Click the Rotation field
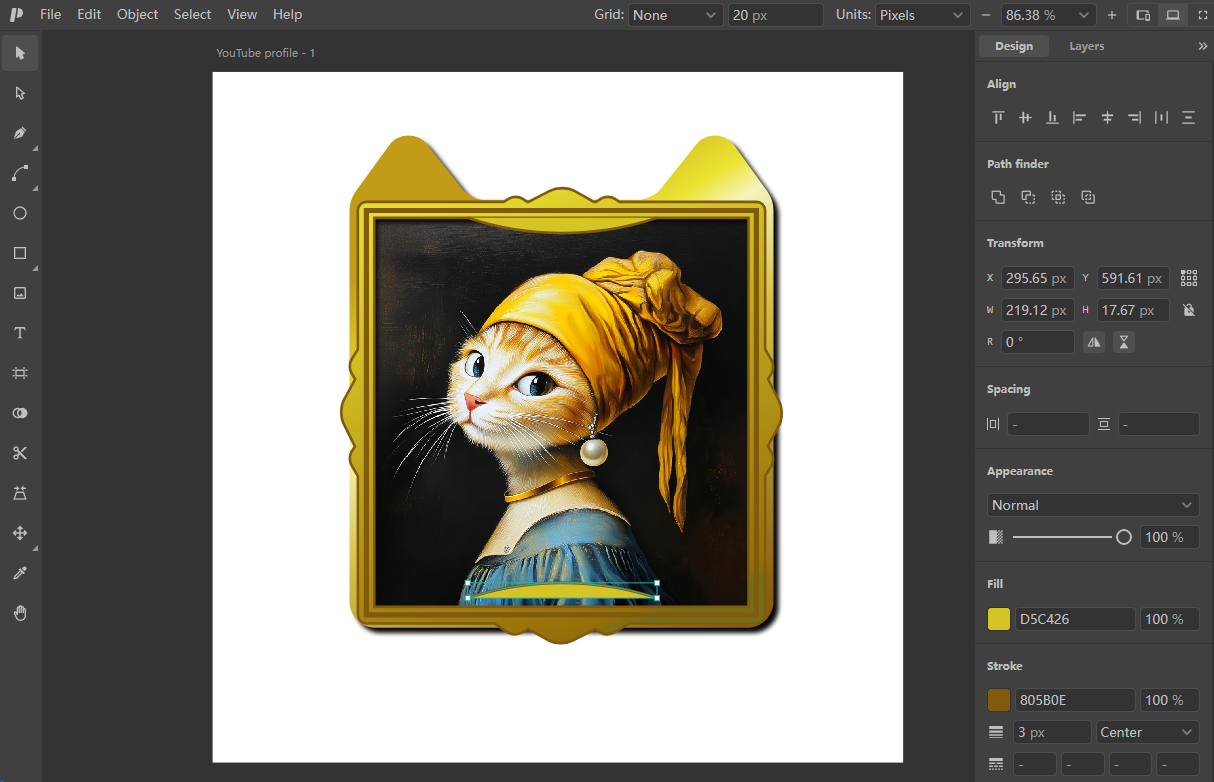This screenshot has height=782, width=1214. [x=1038, y=342]
